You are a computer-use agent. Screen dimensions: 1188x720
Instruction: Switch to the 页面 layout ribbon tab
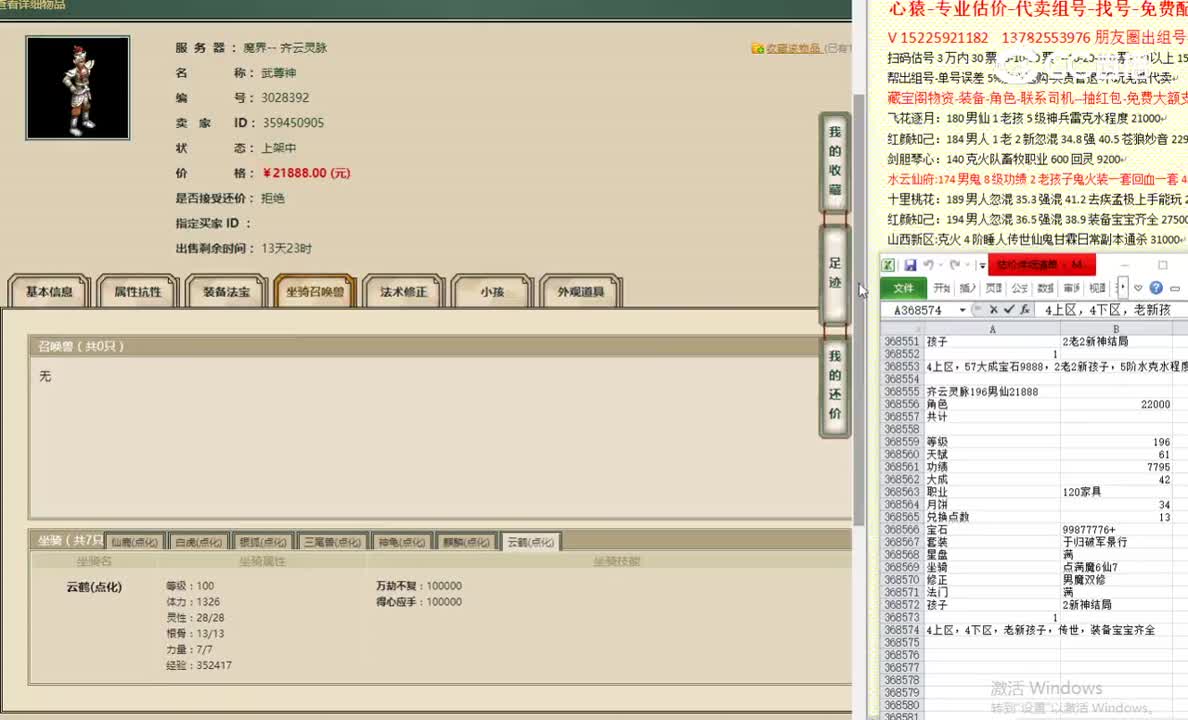coord(993,288)
